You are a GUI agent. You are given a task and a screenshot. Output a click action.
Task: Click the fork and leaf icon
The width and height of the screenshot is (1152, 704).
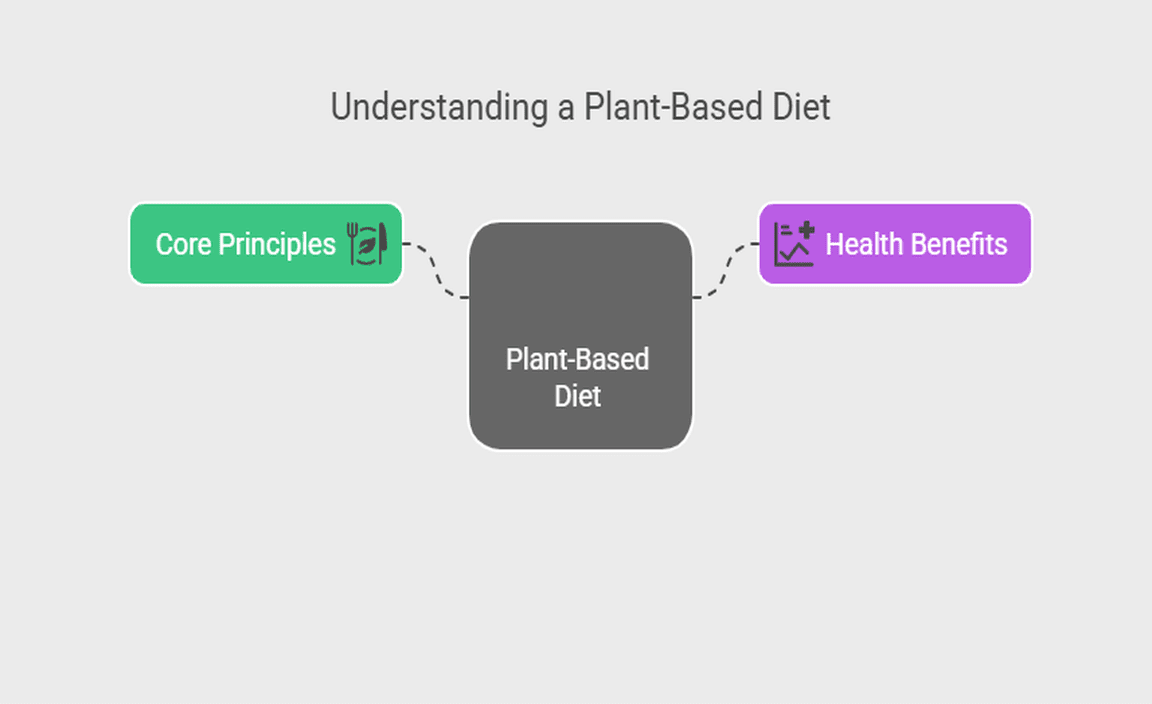(x=366, y=244)
